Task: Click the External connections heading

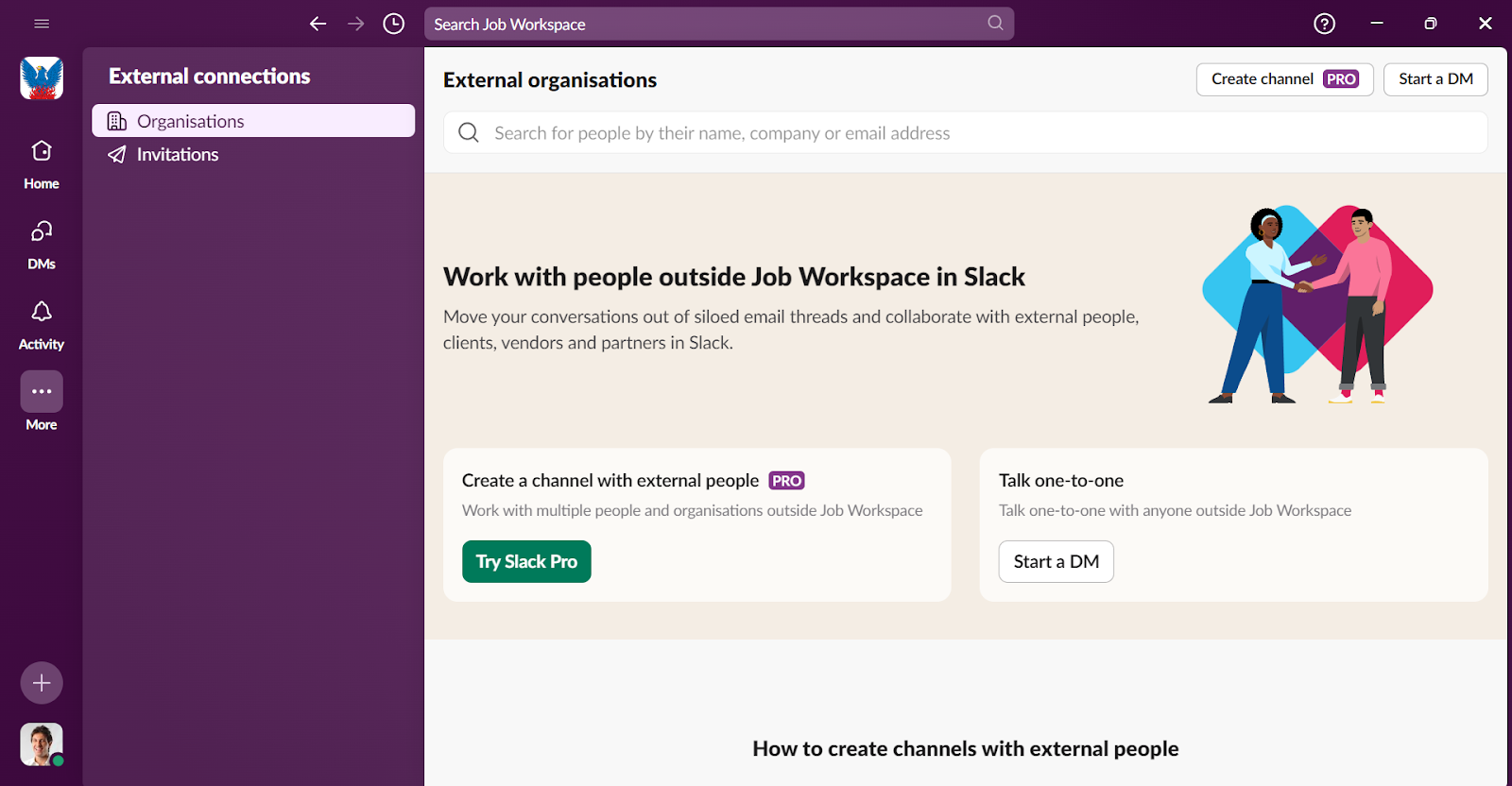Action: point(210,77)
